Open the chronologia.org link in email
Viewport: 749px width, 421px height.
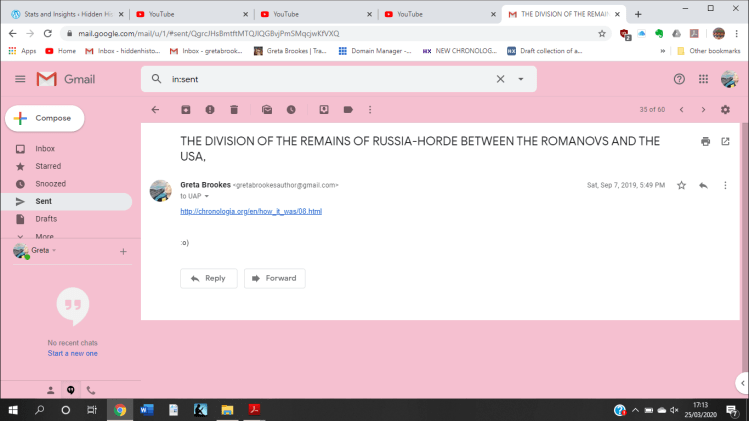(x=251, y=212)
